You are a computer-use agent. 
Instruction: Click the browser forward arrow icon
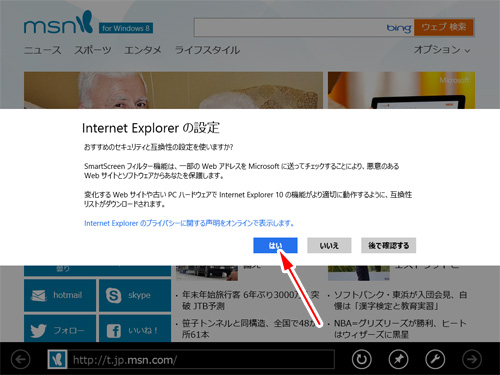472,359
